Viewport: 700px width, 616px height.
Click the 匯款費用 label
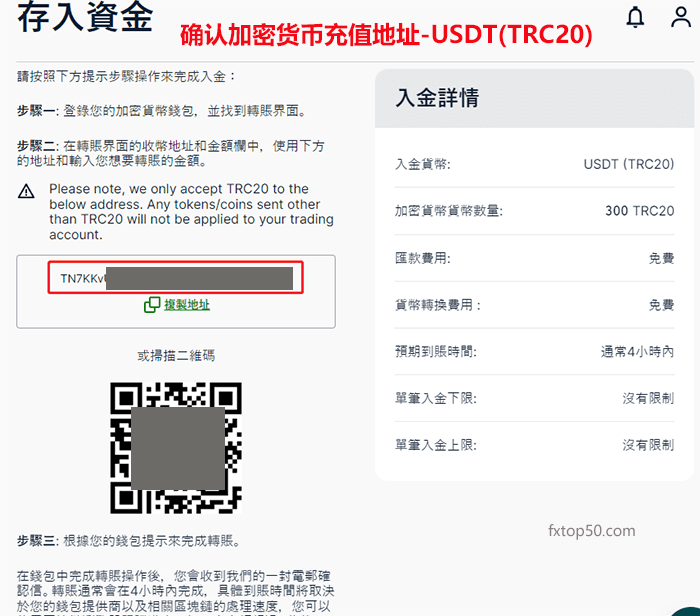click(x=423, y=258)
